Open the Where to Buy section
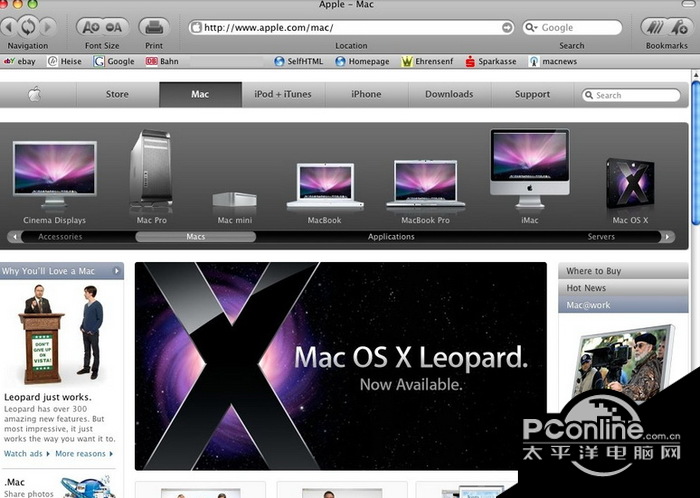The image size is (700, 498). 623,271
